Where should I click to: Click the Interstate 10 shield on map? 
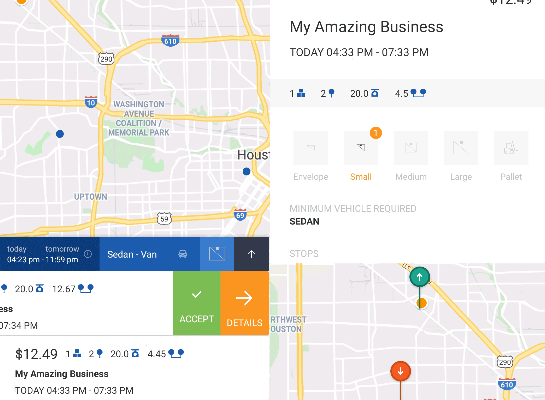pyautogui.click(x=91, y=102)
